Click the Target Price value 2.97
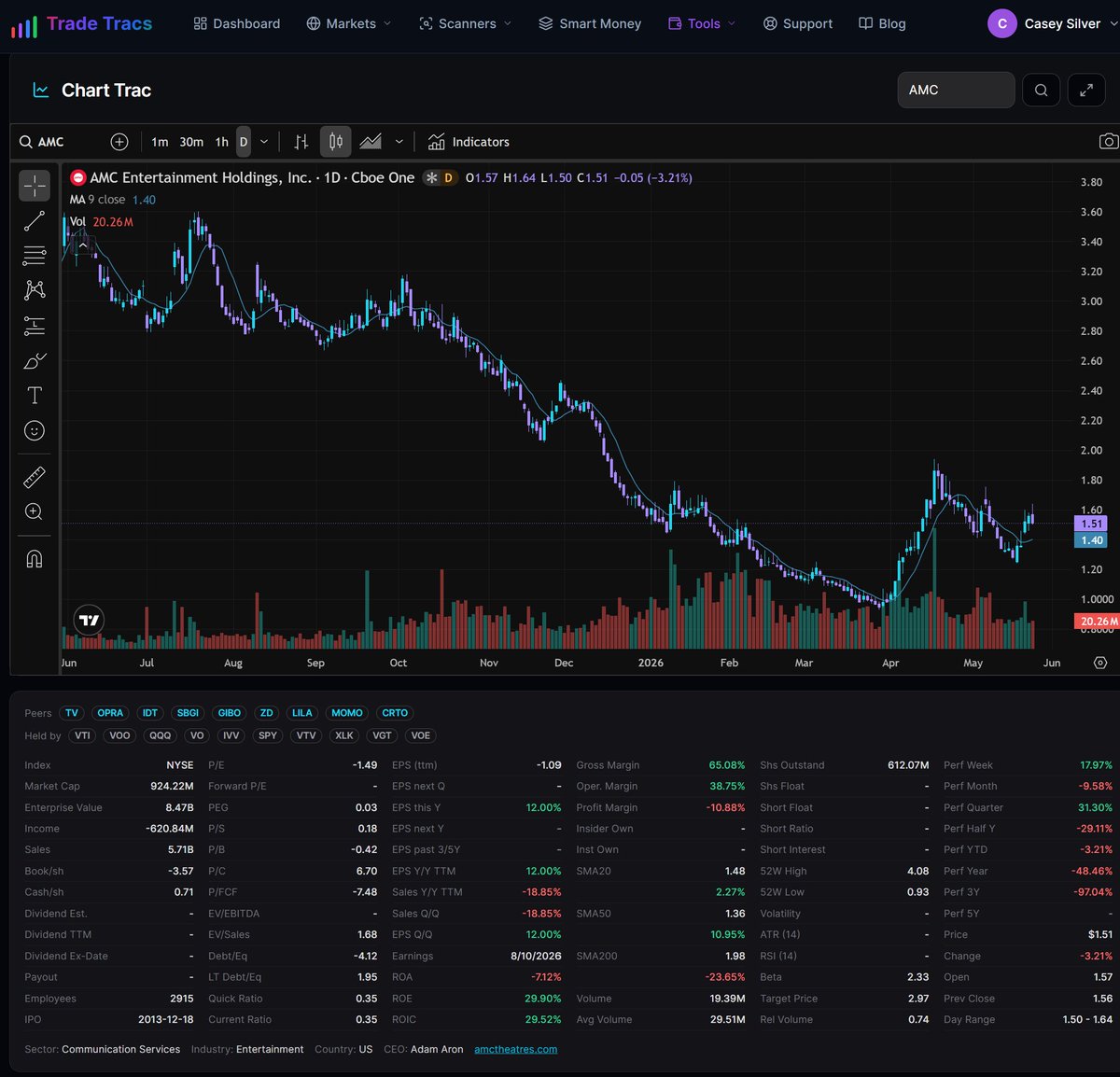 pos(918,999)
